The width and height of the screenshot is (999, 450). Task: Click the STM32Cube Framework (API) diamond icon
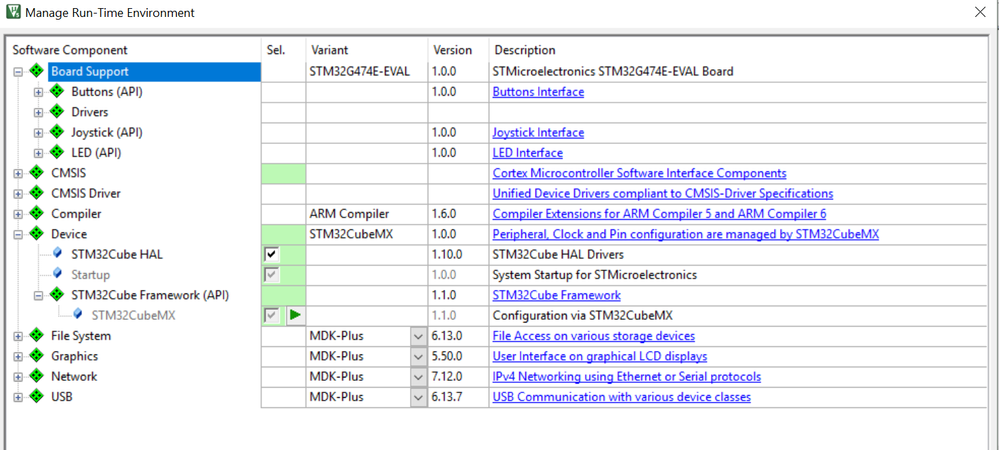pyautogui.click(x=57, y=294)
